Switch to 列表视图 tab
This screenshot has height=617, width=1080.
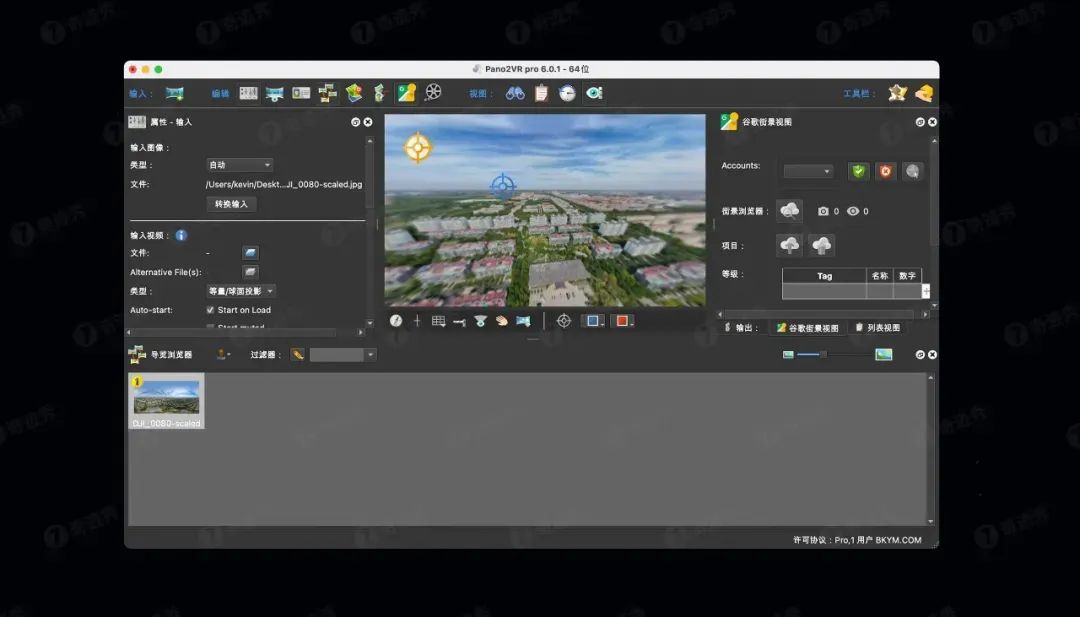[878, 328]
